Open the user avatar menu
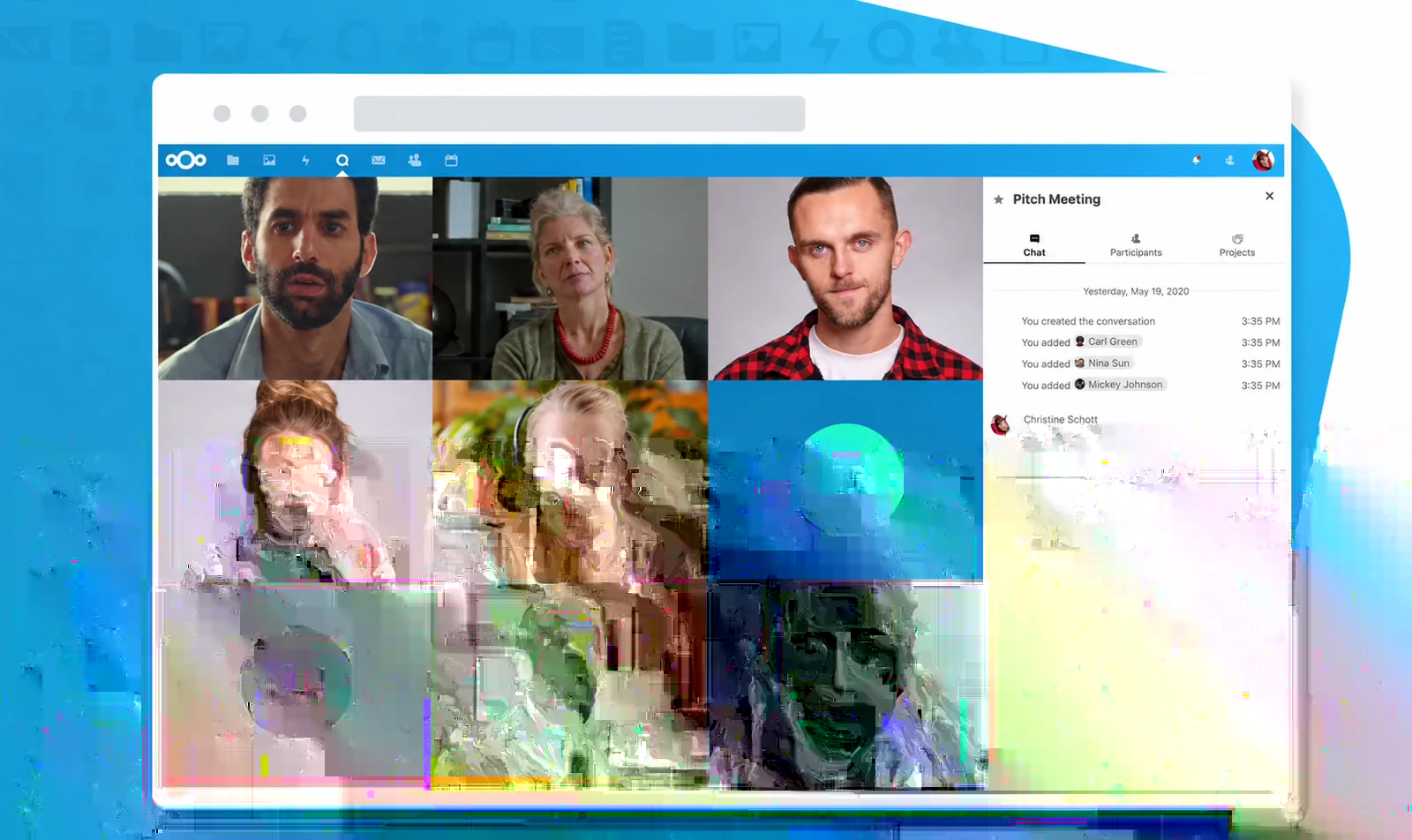Image resolution: width=1412 pixels, height=840 pixels. (x=1263, y=161)
